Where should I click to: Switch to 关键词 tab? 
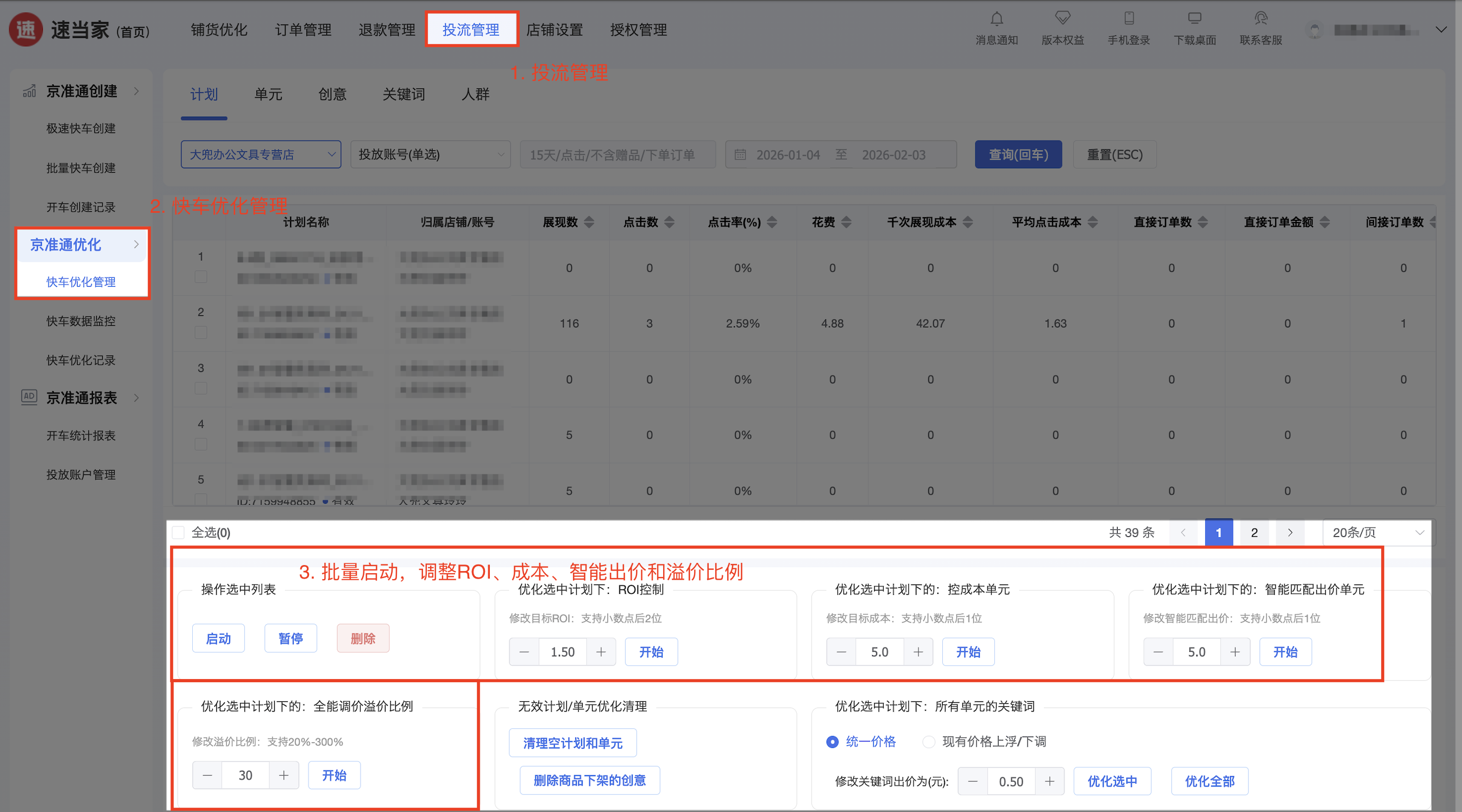[x=404, y=94]
